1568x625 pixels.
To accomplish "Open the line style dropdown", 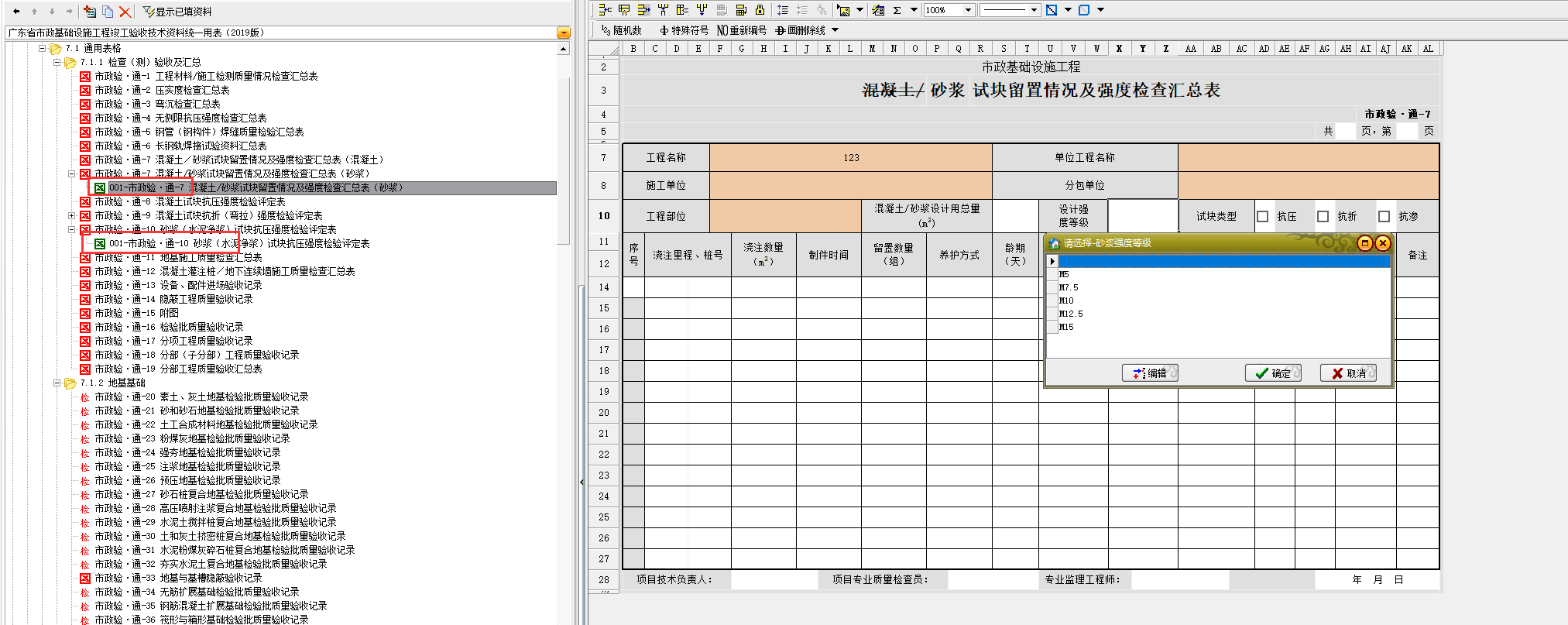I will tap(1034, 10).
